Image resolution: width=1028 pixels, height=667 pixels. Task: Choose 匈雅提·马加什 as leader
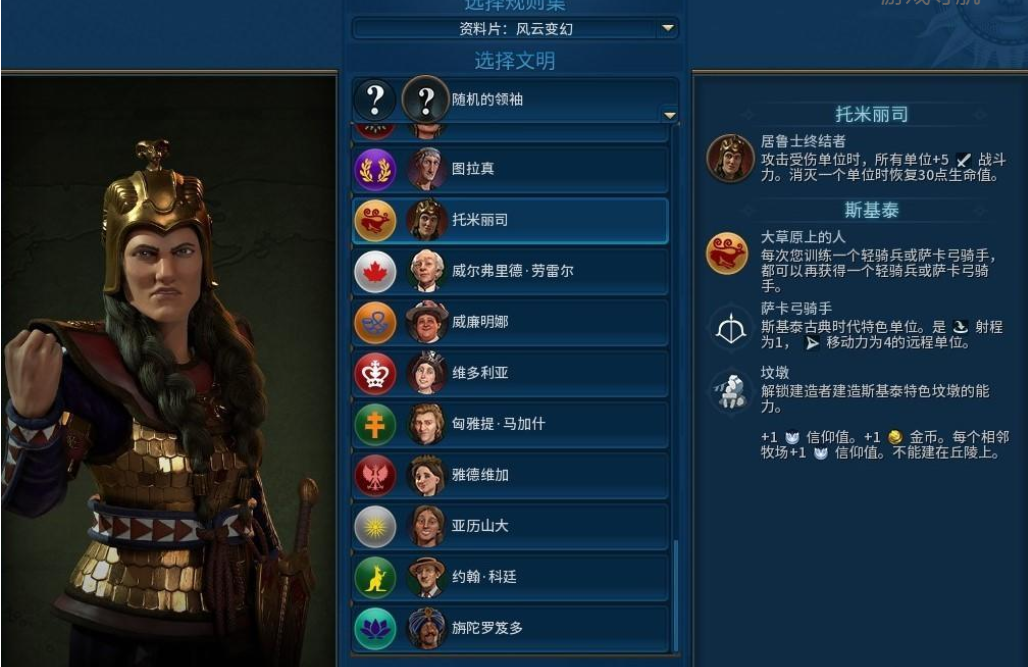point(511,424)
